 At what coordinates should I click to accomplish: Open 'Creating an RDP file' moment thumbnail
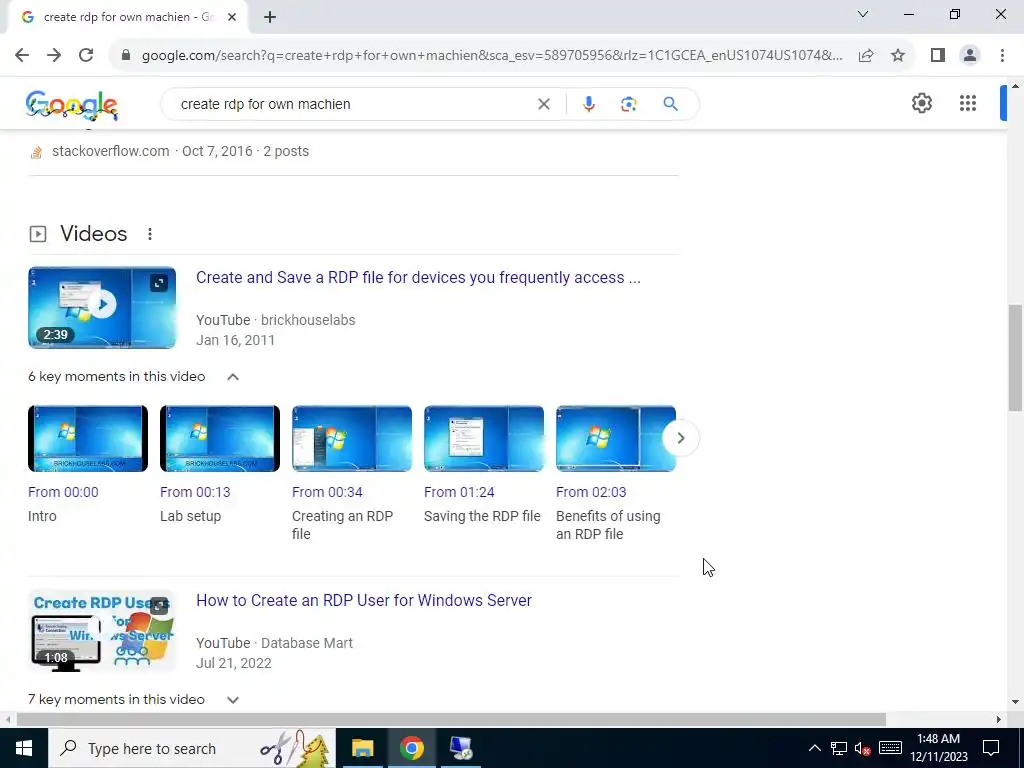click(352, 438)
